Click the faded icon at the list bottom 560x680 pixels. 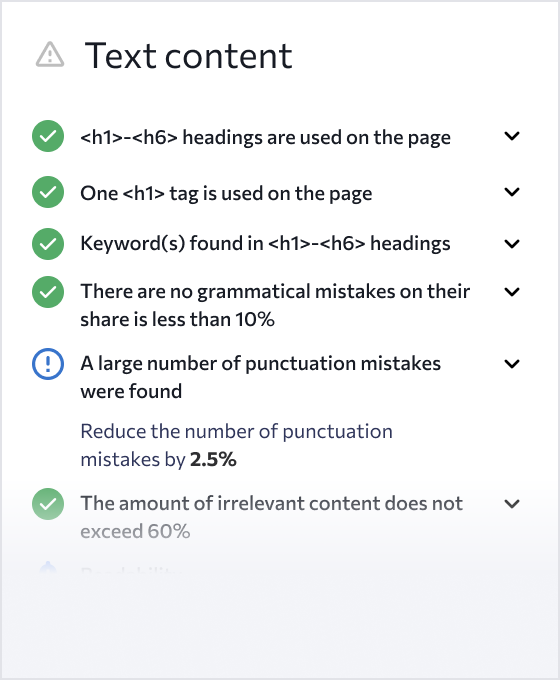coord(48,567)
